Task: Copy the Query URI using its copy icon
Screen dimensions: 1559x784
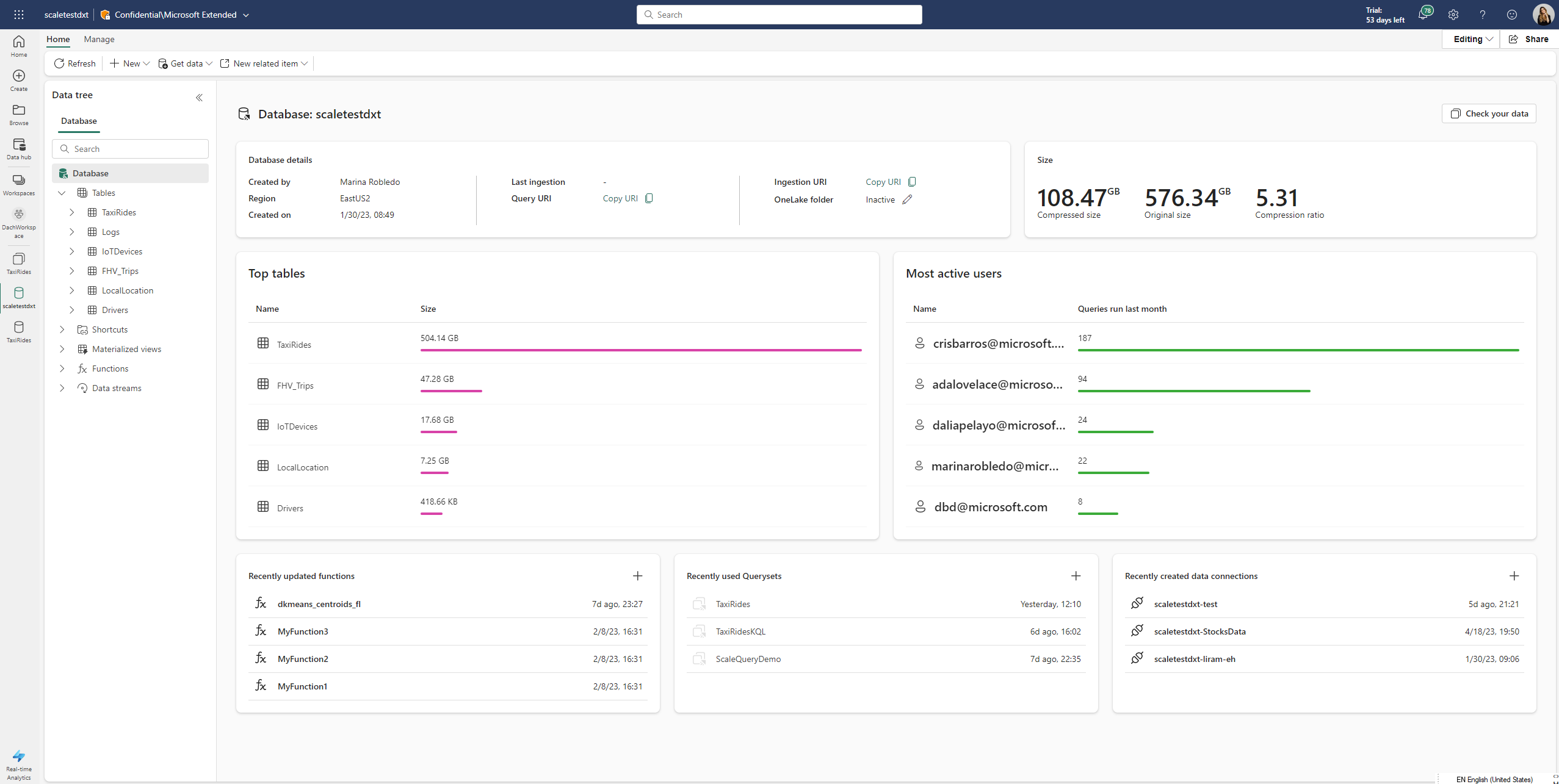Action: coord(648,198)
